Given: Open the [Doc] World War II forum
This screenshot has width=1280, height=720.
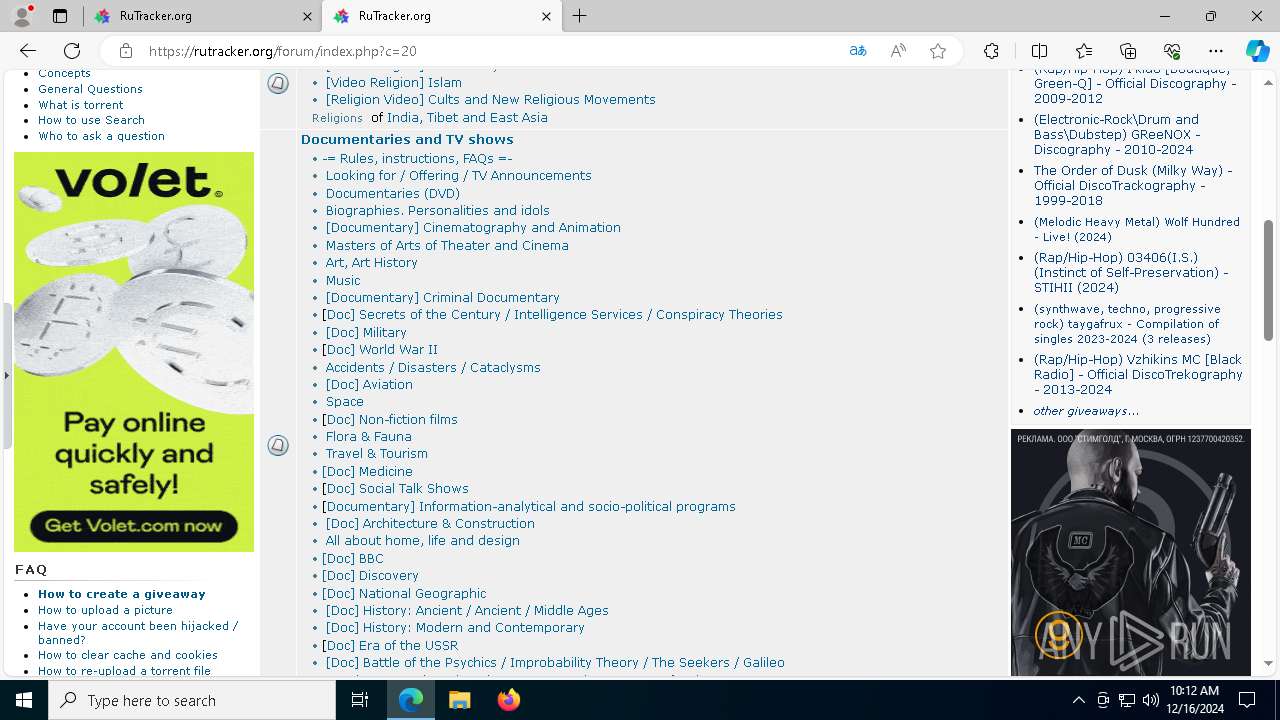Looking at the screenshot, I should [x=380, y=350].
